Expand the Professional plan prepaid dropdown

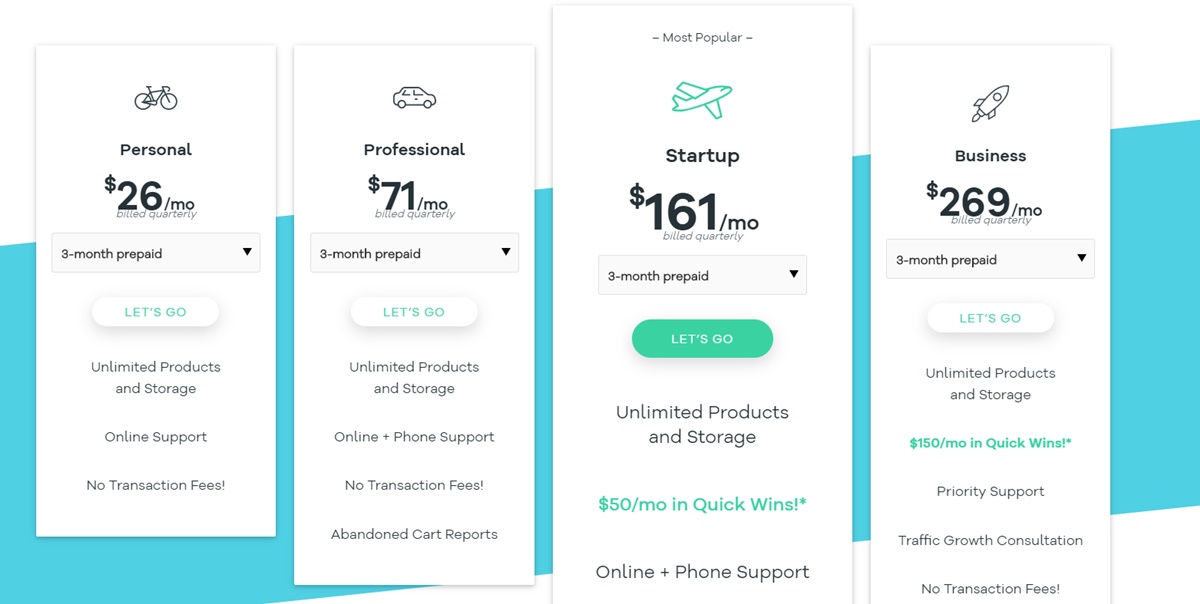click(x=414, y=253)
